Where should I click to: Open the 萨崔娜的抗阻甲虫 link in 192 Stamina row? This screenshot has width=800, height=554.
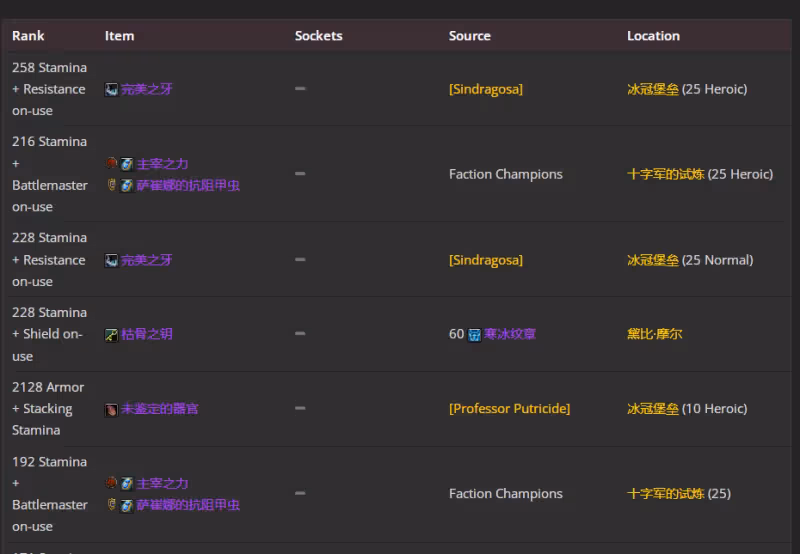tap(188, 505)
